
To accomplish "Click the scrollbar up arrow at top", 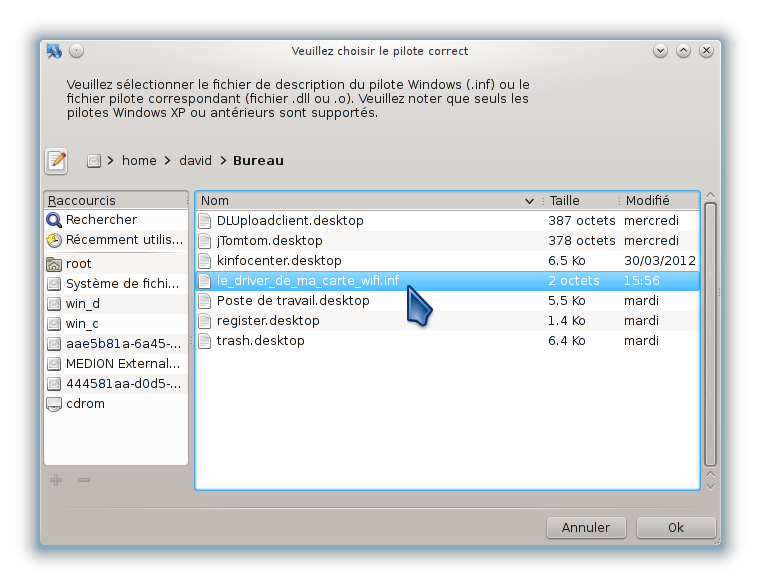I will click(711, 195).
